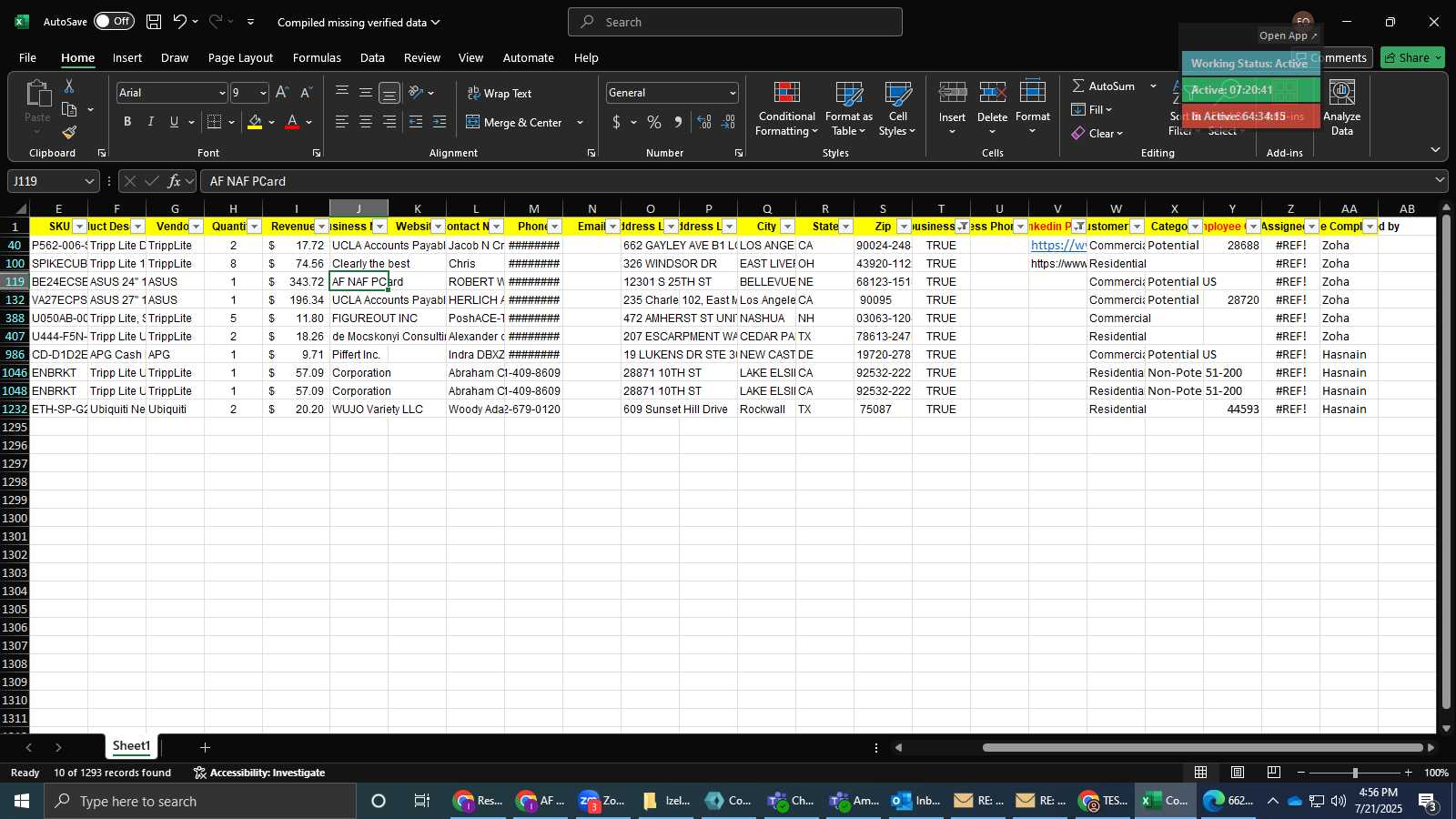Image resolution: width=1456 pixels, height=819 pixels.
Task: Click the top Search box
Action: click(735, 22)
